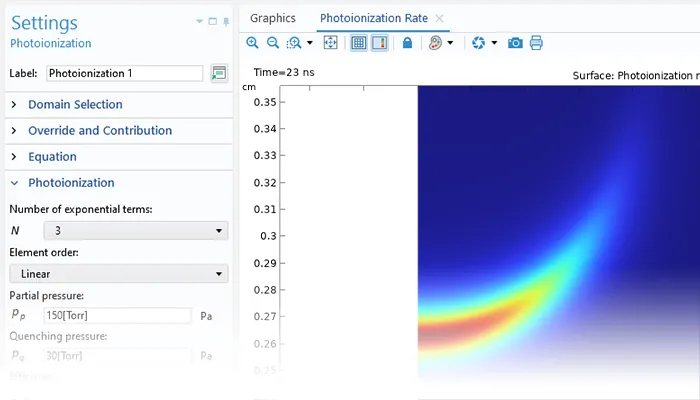
Task: Take a snapshot with the camera icon
Action: click(x=515, y=43)
